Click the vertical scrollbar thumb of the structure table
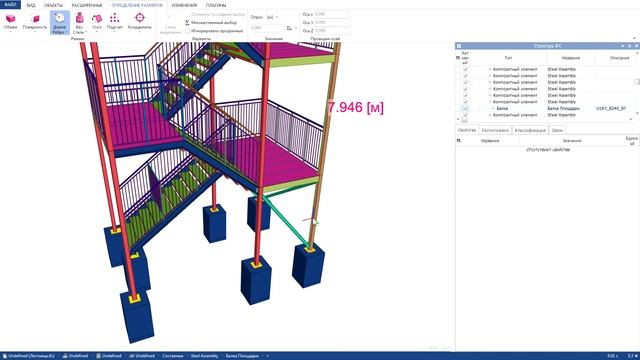This screenshot has width=640, height=360. click(x=637, y=82)
